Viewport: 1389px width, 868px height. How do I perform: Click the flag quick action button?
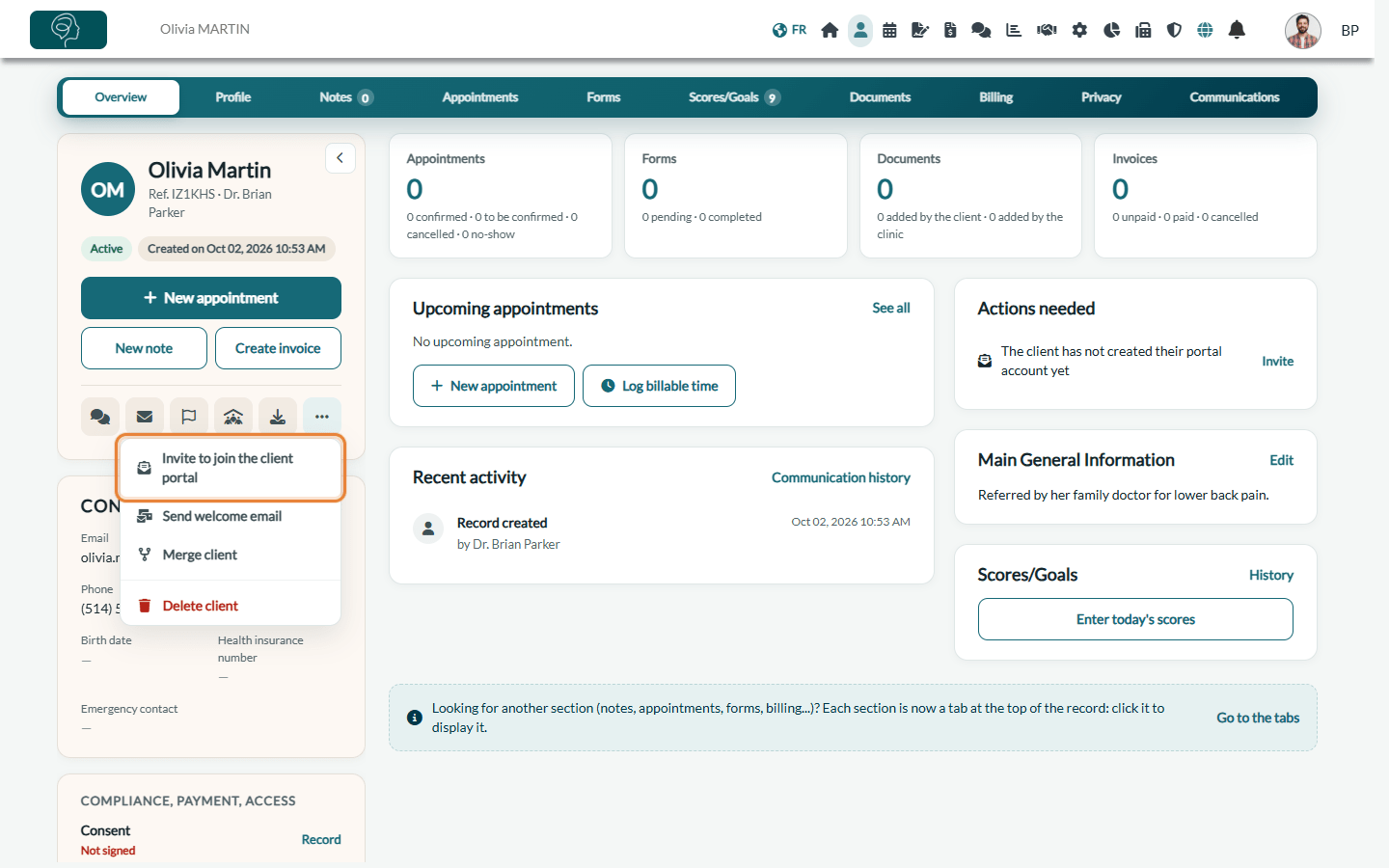pyautogui.click(x=189, y=417)
